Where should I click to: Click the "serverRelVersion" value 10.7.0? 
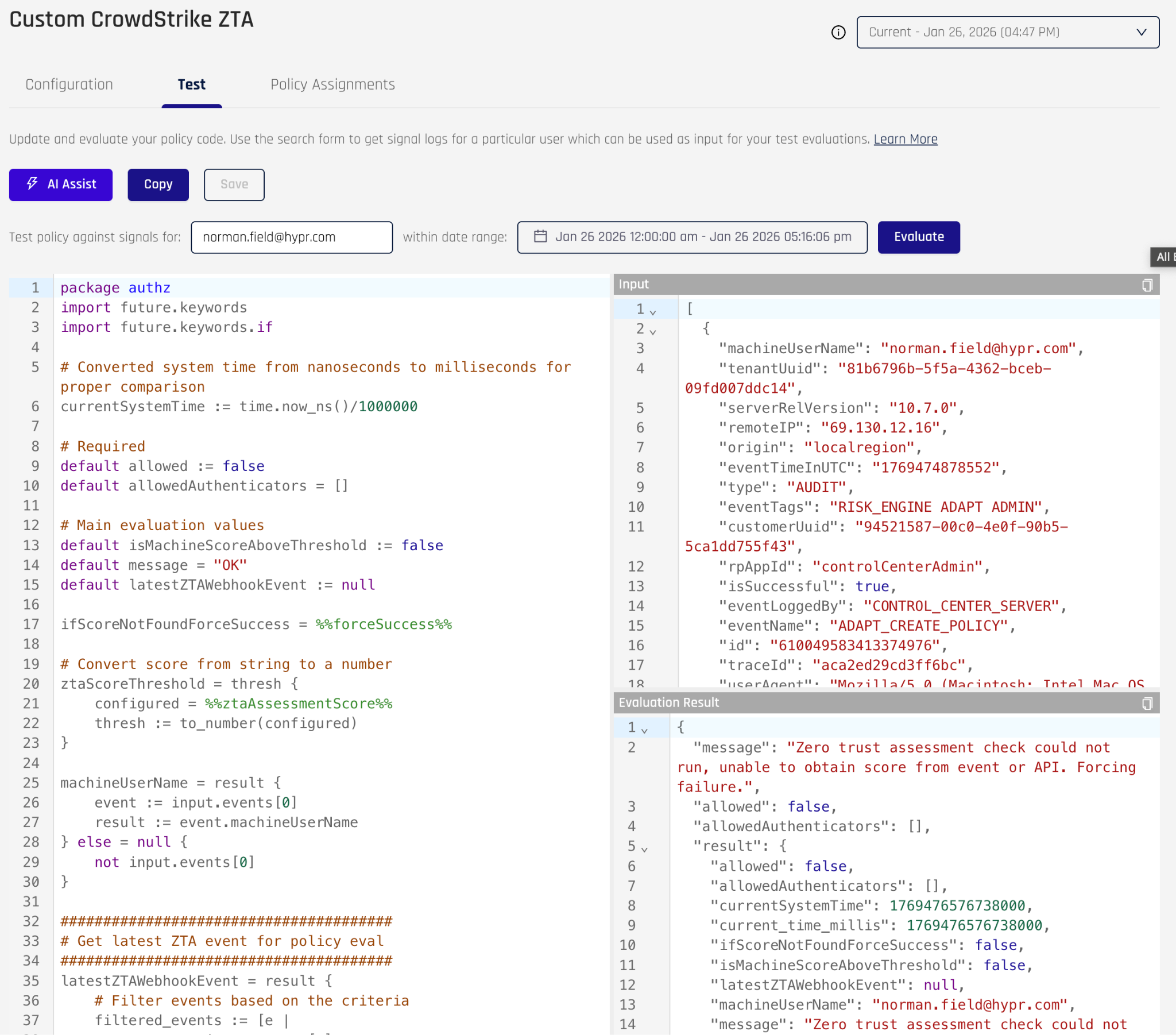coord(922,408)
